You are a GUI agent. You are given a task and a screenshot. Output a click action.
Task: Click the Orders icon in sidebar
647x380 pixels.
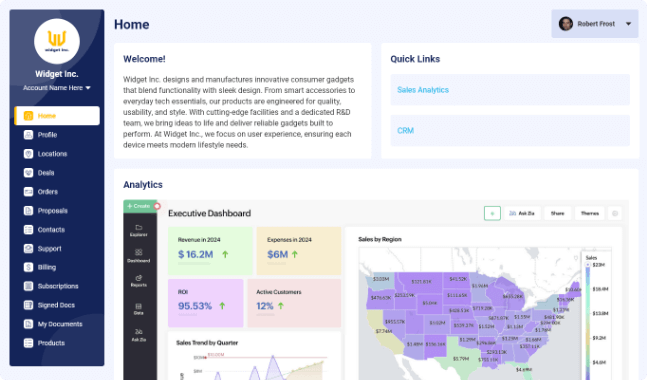[x=28, y=192]
